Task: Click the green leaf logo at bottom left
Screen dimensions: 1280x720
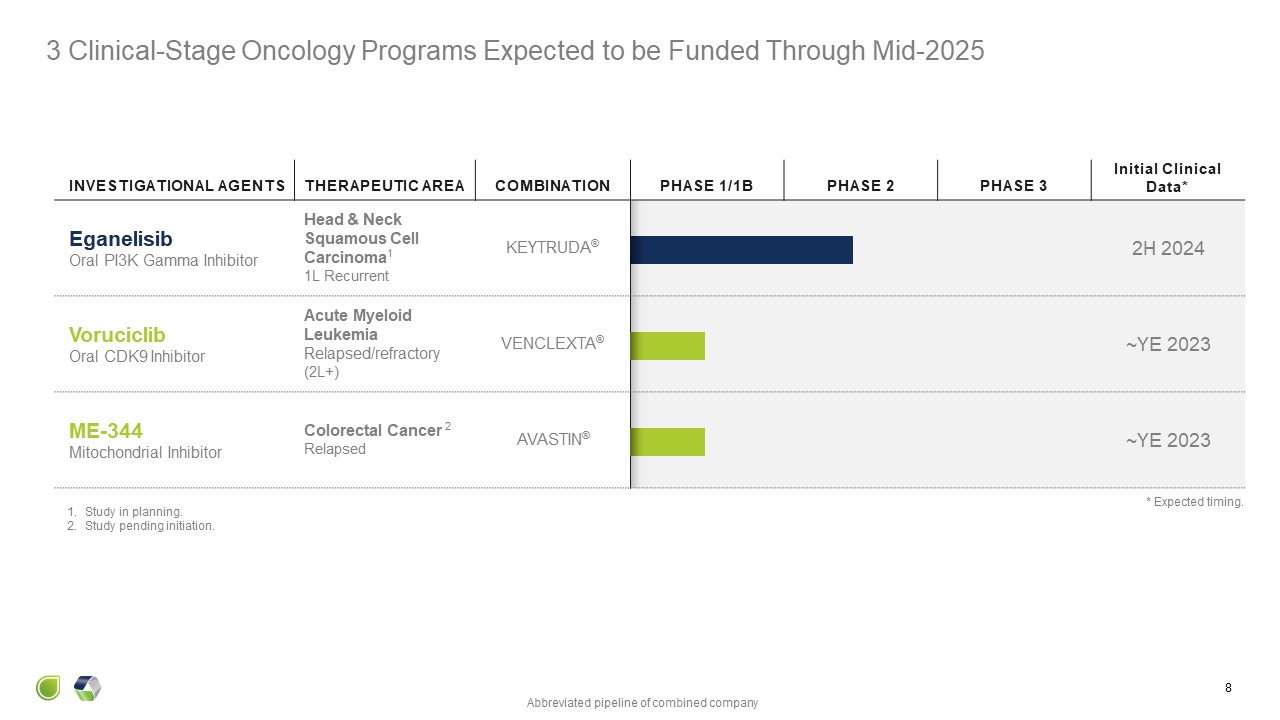Action: point(48,688)
